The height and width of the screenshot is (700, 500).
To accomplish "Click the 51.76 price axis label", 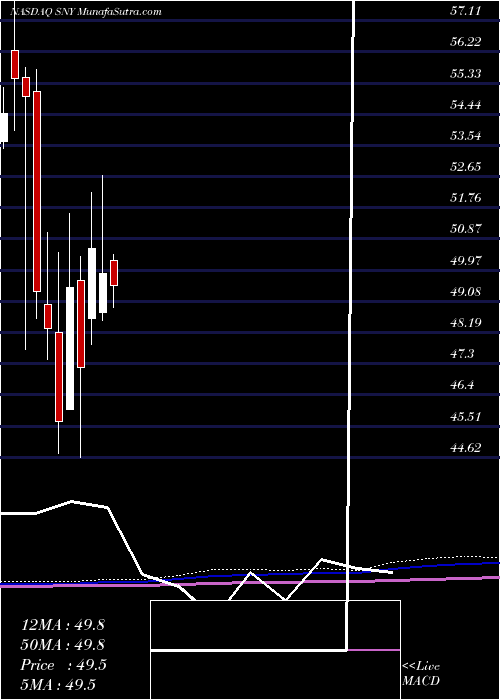I will 465,198.
